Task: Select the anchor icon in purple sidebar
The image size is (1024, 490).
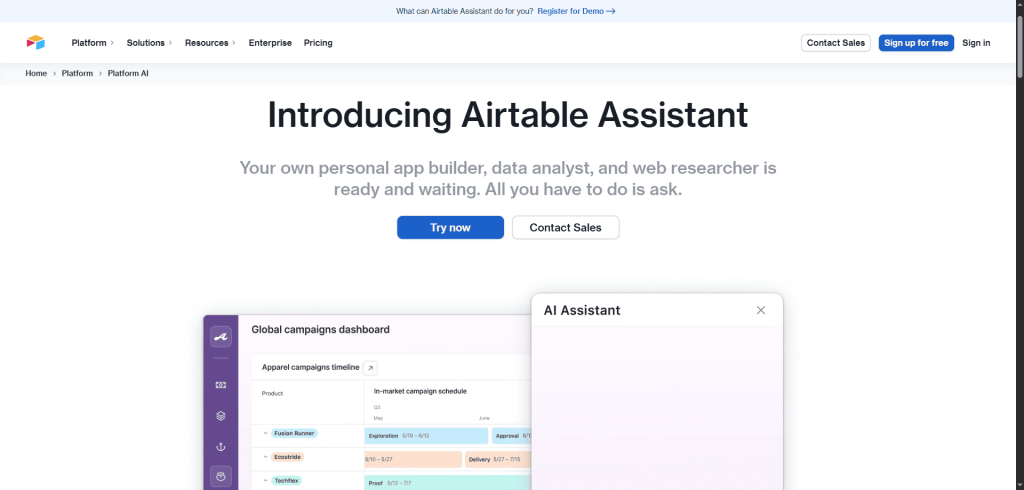Action: click(221, 447)
